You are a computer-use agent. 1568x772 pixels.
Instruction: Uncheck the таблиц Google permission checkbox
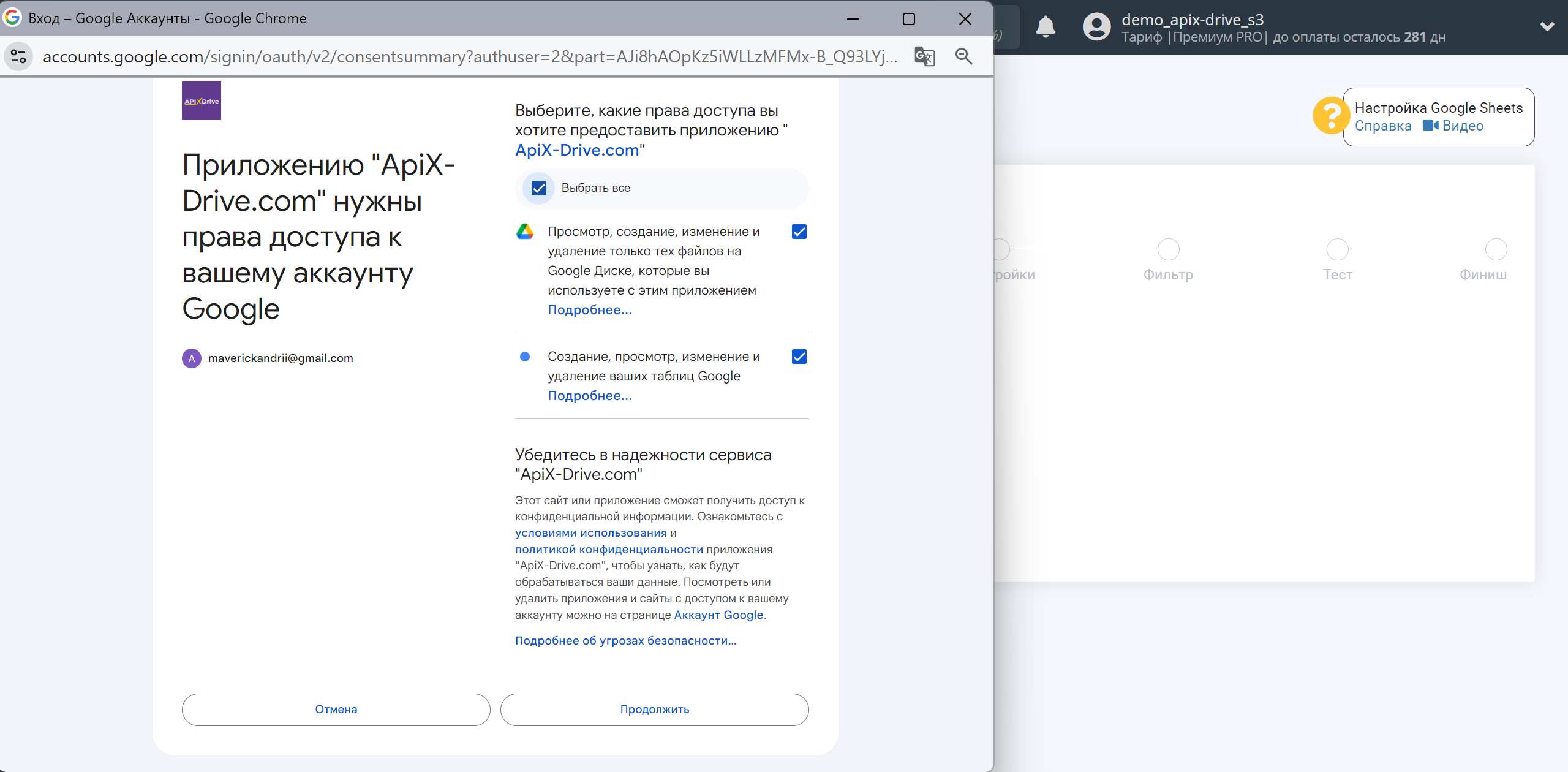tap(799, 357)
